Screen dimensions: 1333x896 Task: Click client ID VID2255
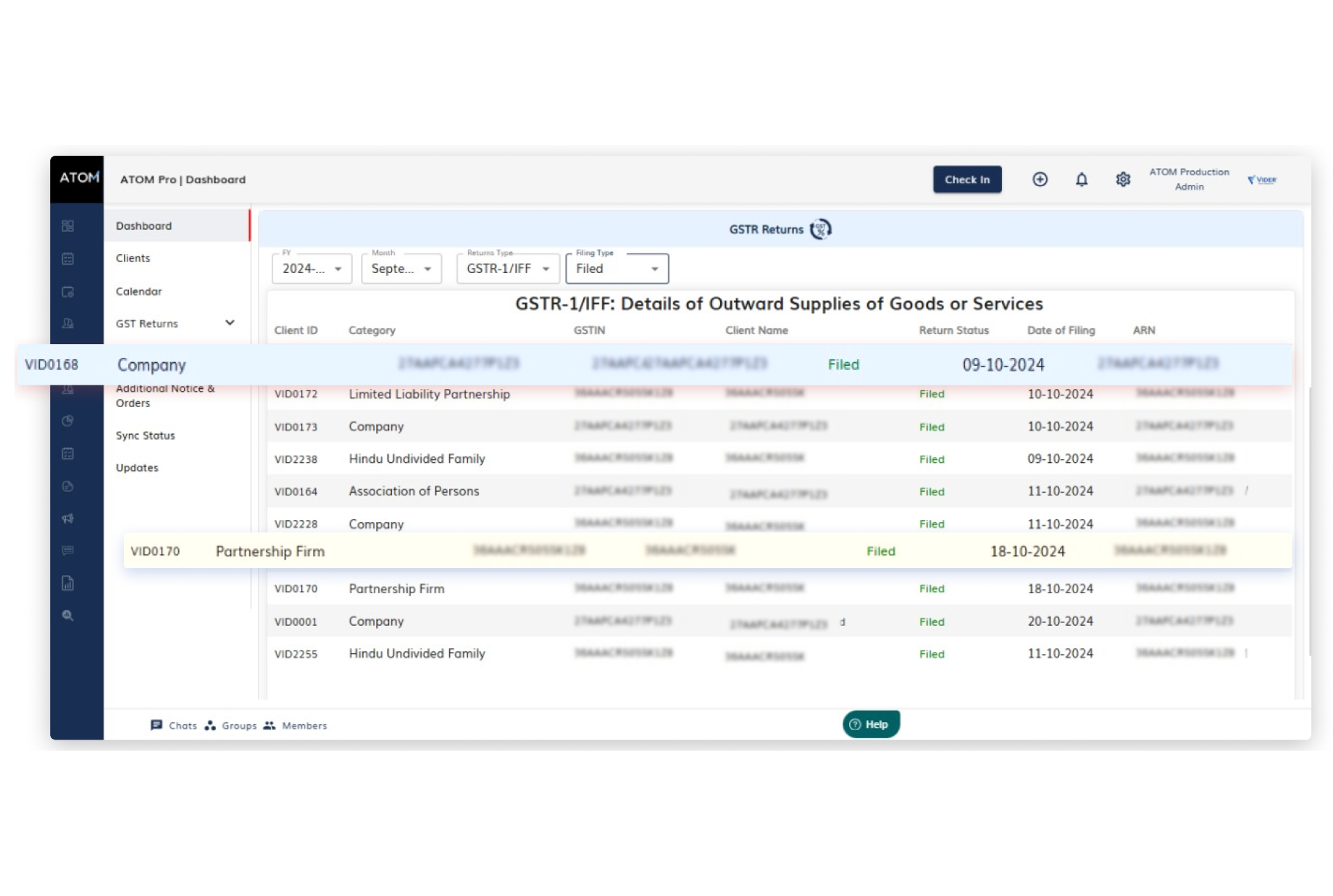296,654
